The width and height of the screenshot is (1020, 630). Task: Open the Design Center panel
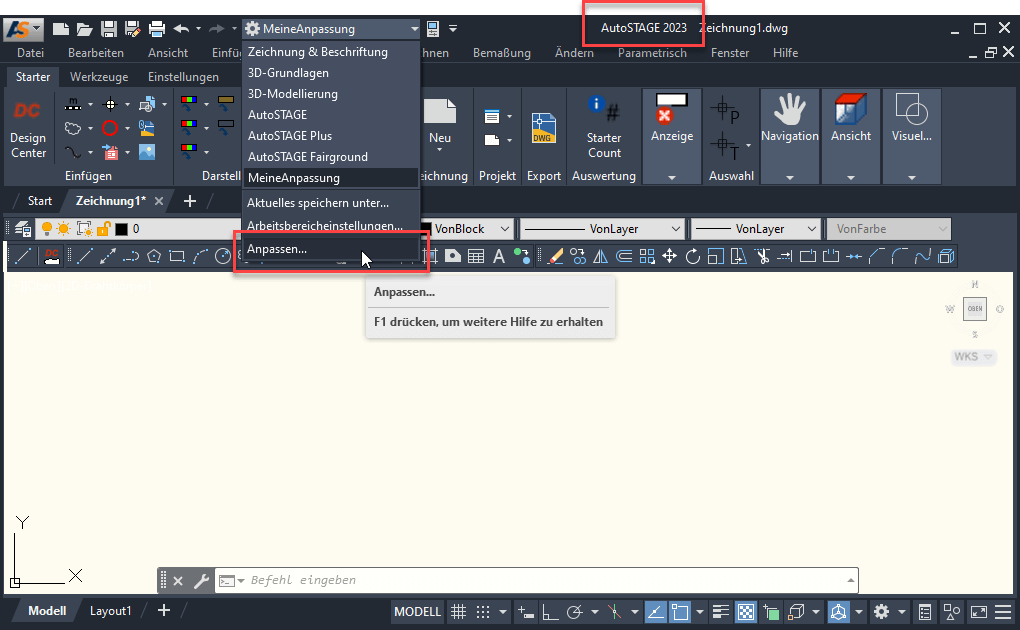click(x=28, y=130)
